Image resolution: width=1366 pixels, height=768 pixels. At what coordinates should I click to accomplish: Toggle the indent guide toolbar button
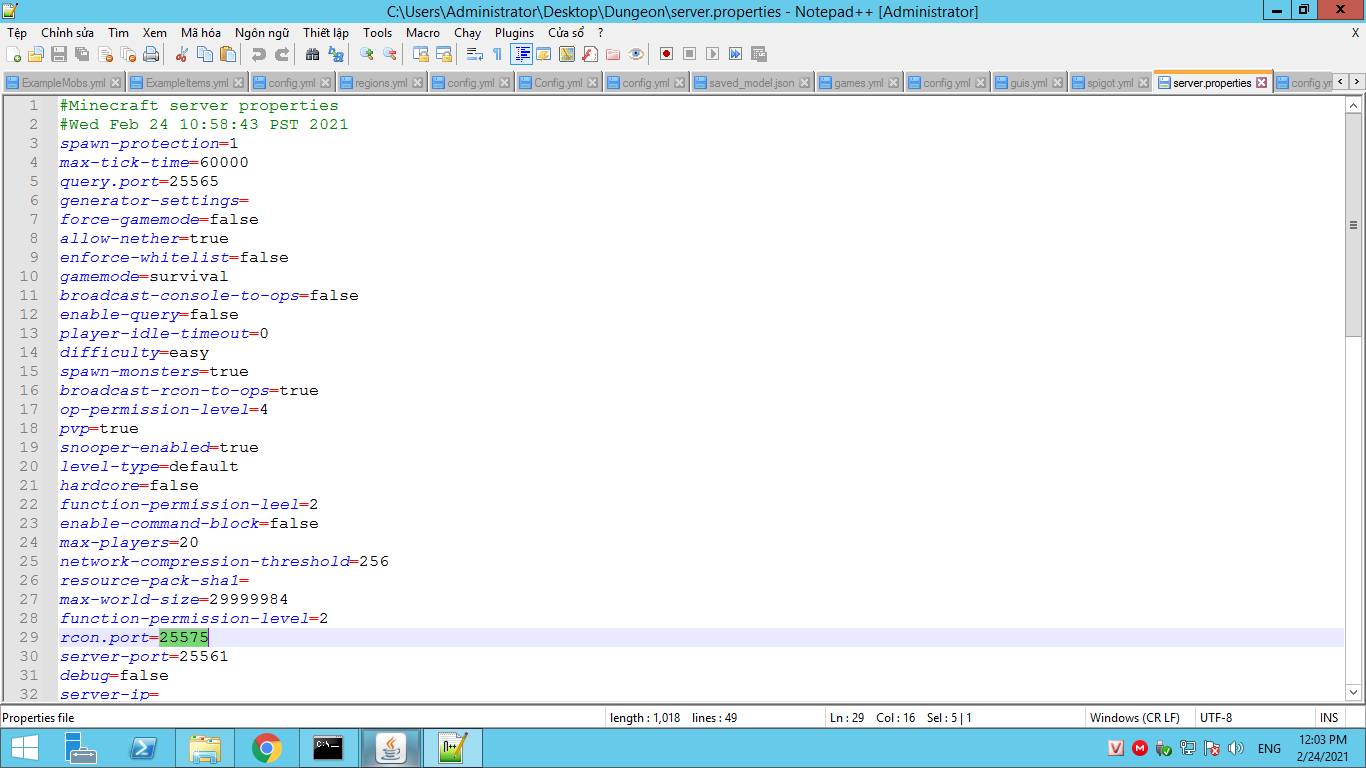coord(521,54)
